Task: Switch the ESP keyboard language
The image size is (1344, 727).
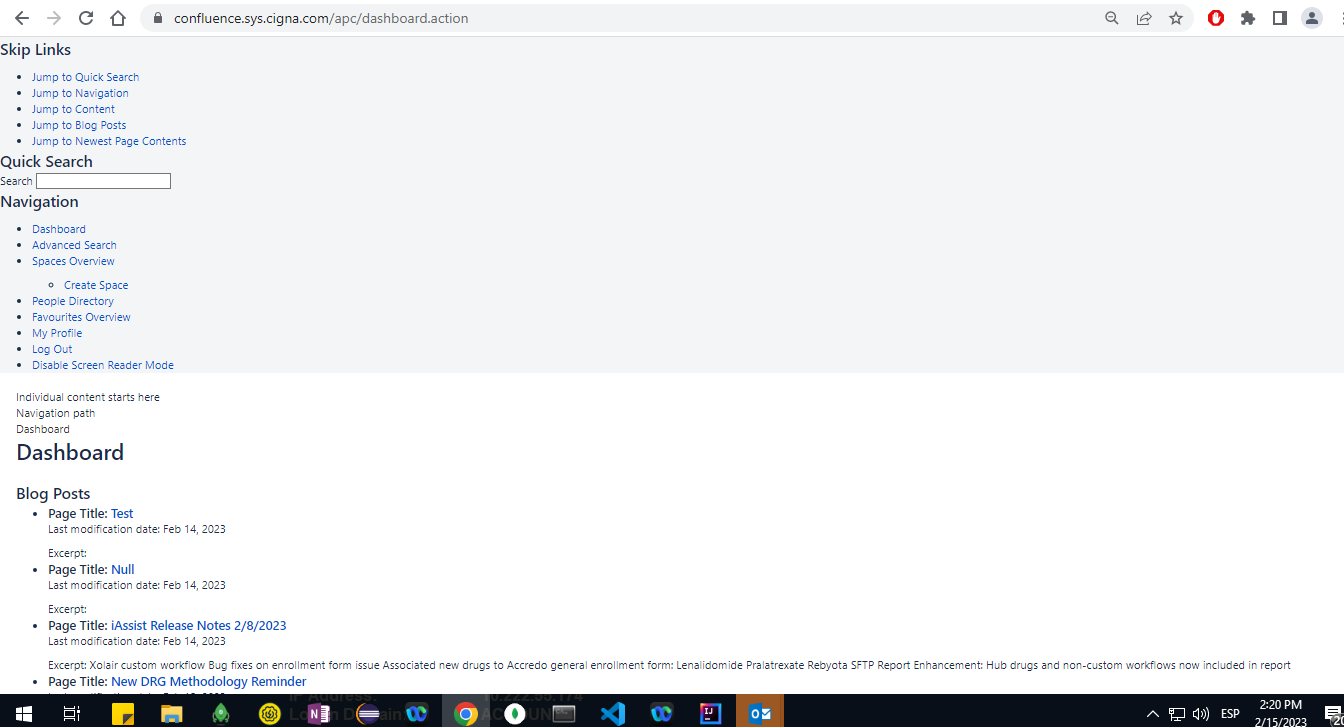Action: pyautogui.click(x=1231, y=714)
